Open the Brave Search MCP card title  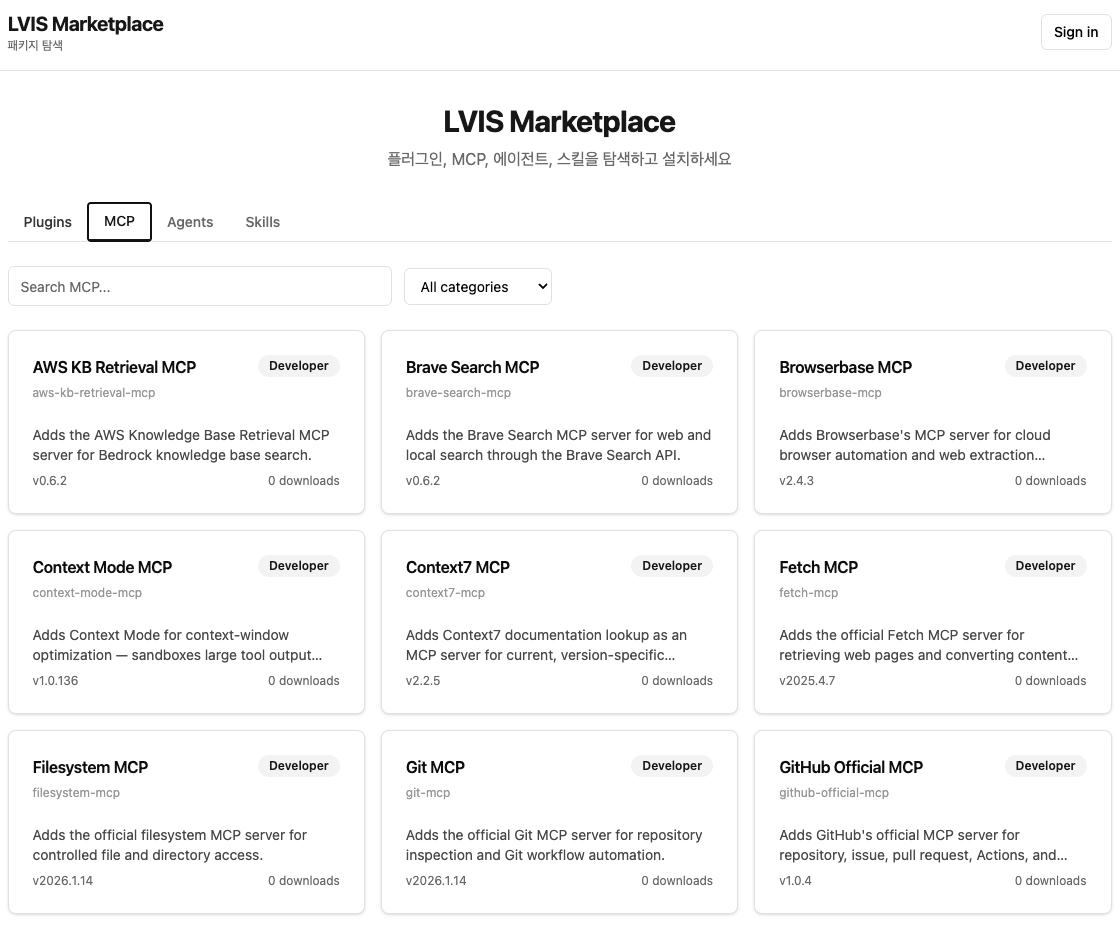point(472,367)
